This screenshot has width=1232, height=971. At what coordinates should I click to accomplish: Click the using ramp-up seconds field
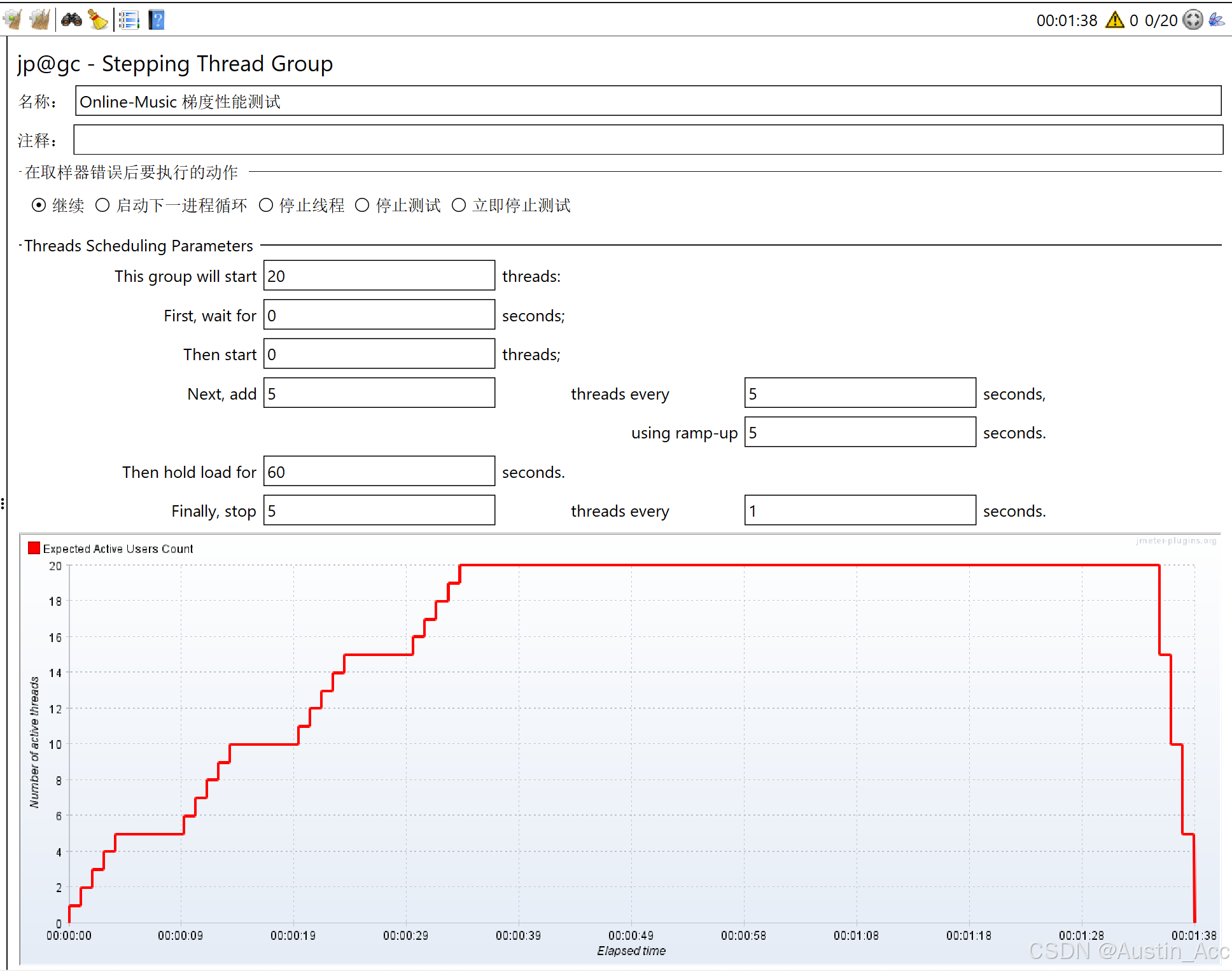tap(860, 432)
